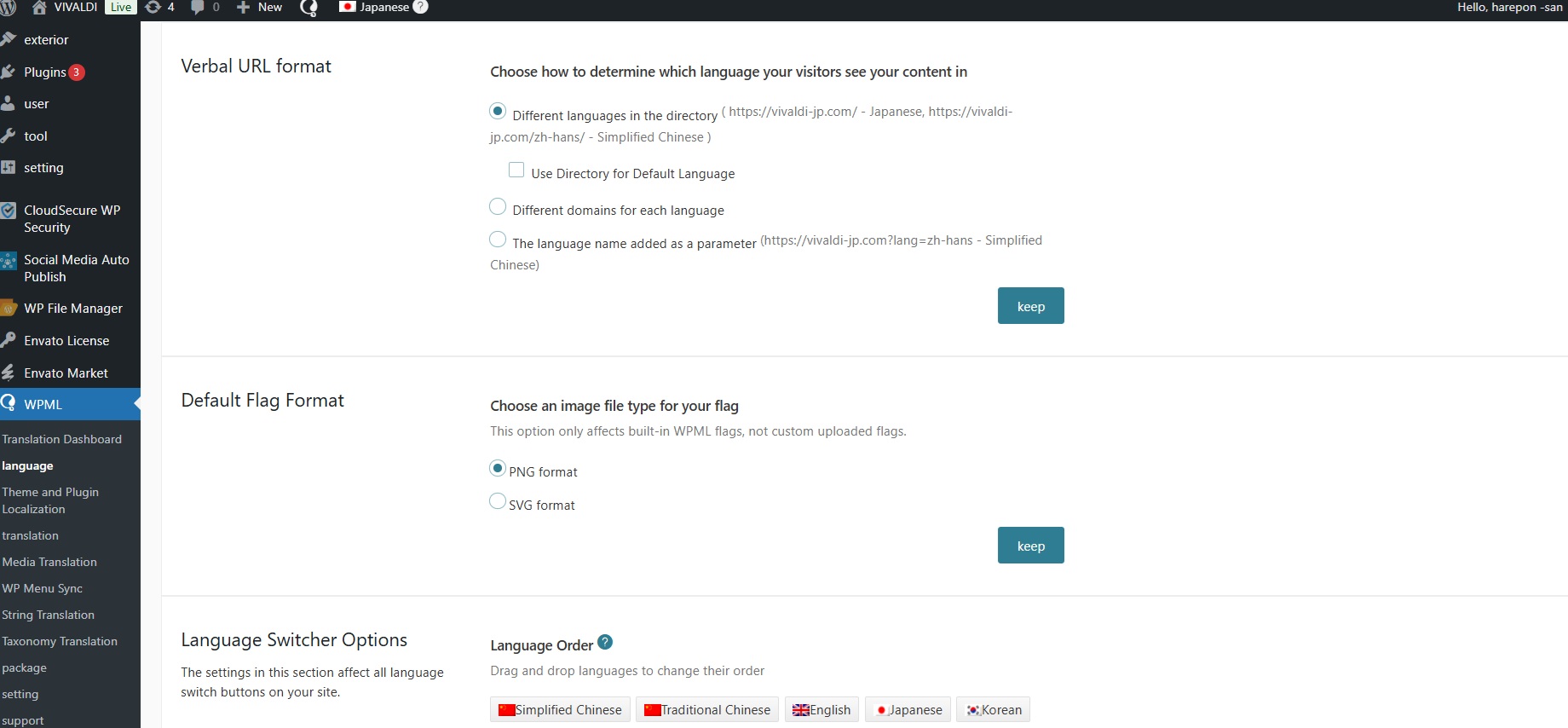Screen dimensions: 1568x728
Task: Enable Use Directory for Default Language
Action: (x=516, y=170)
